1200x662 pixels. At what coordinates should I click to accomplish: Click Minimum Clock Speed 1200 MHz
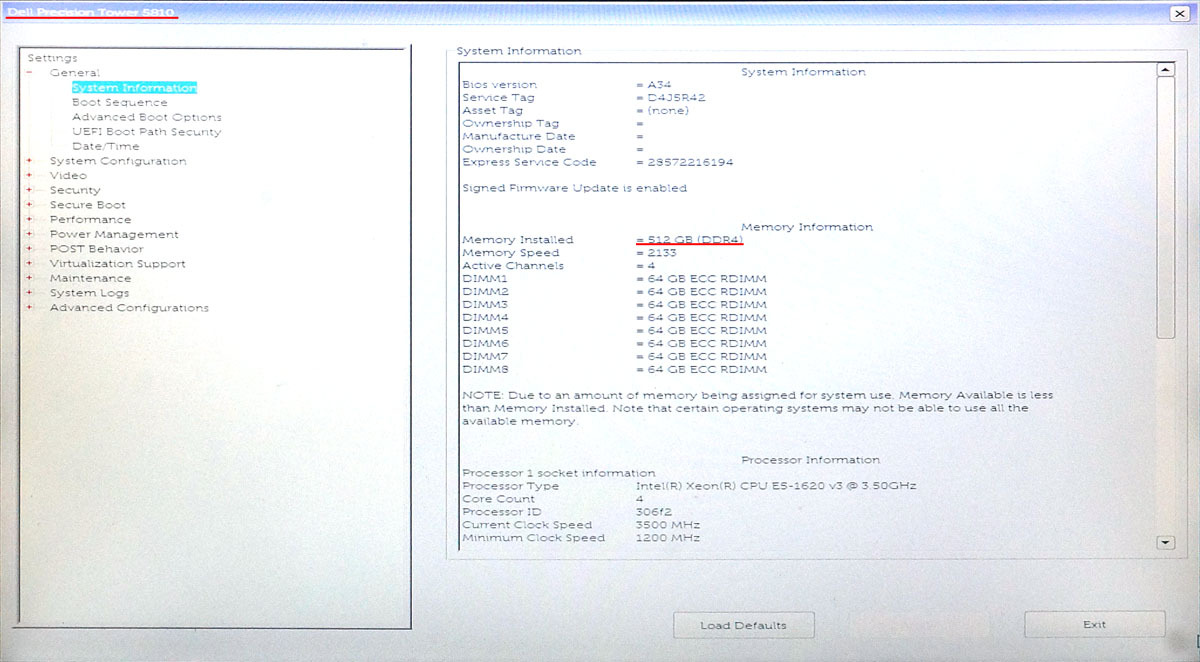point(668,538)
